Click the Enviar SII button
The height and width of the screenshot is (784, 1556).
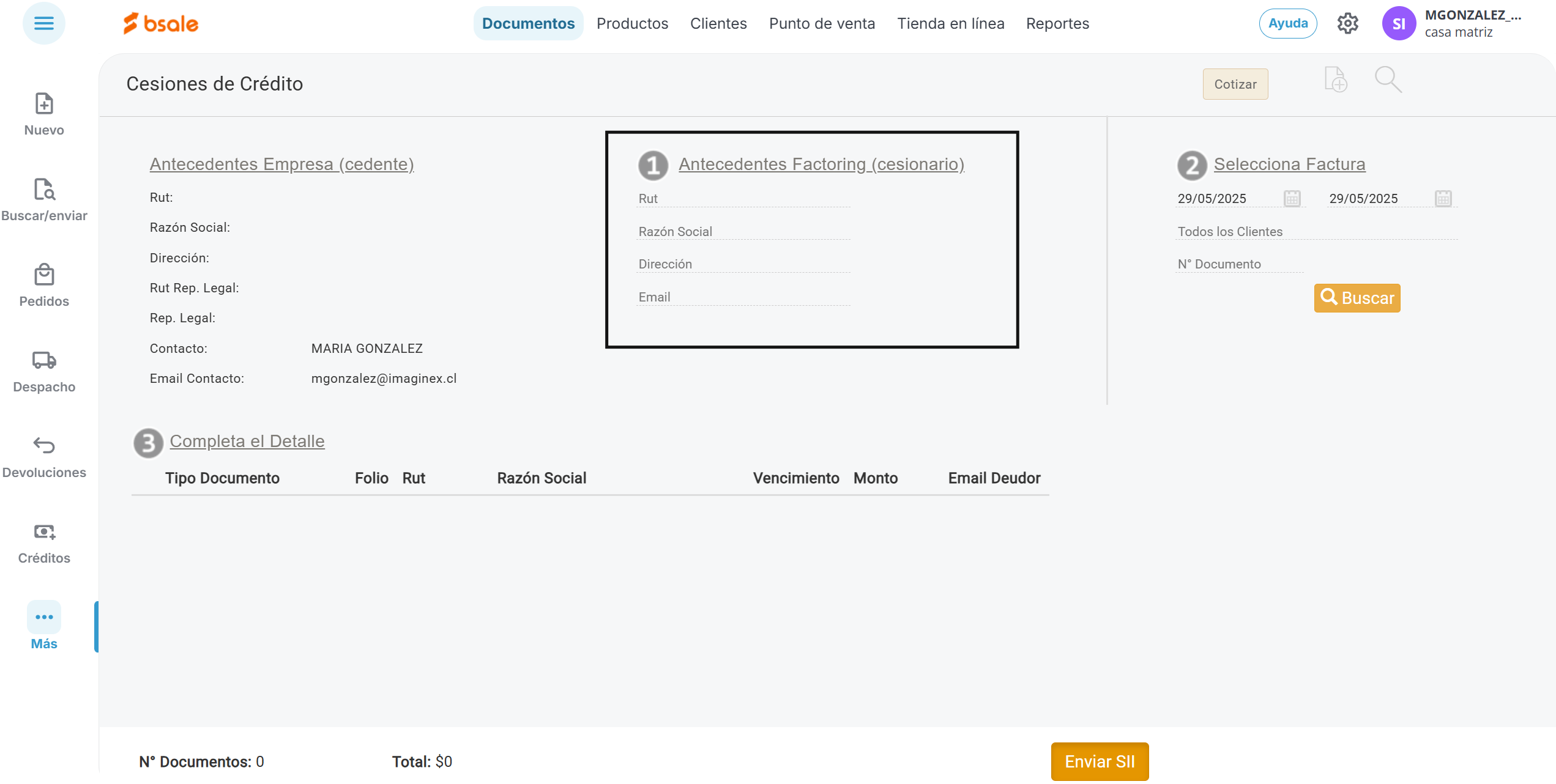click(1100, 761)
